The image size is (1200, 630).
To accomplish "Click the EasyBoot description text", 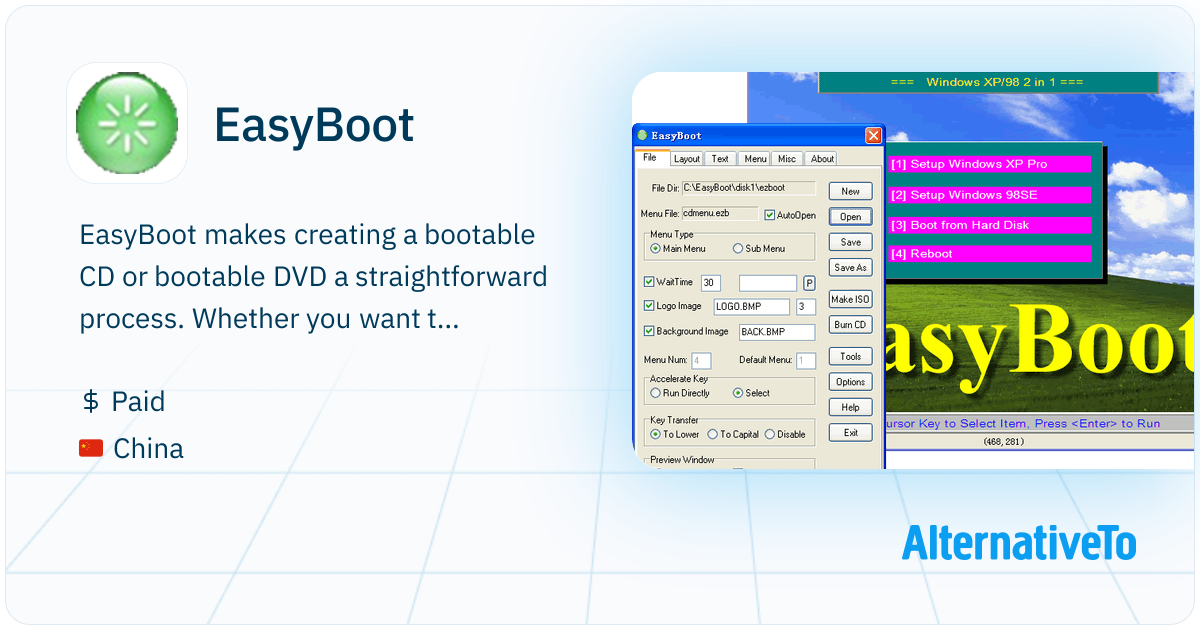I will coord(314,276).
